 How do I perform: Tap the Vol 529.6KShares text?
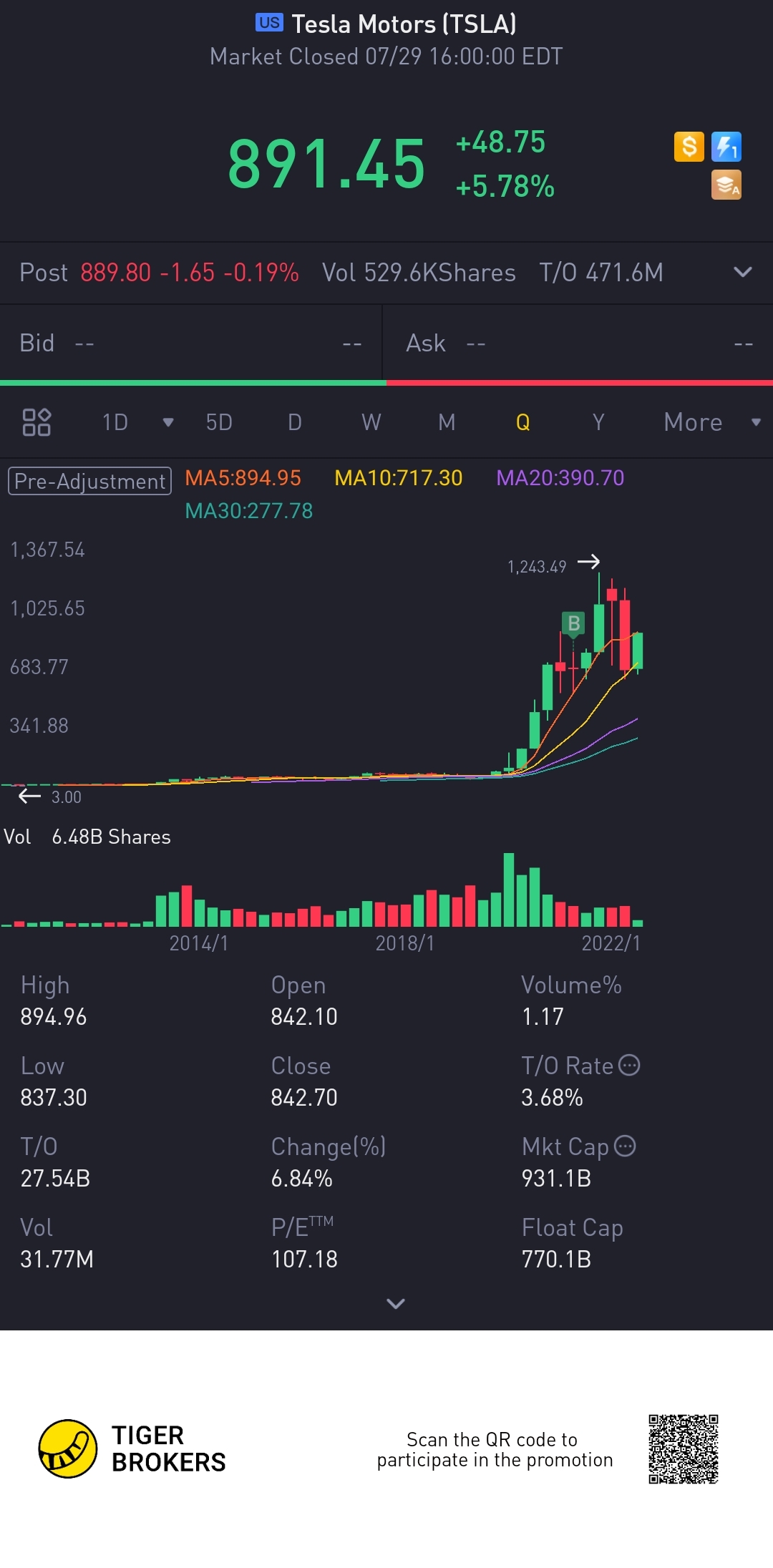[419, 273]
